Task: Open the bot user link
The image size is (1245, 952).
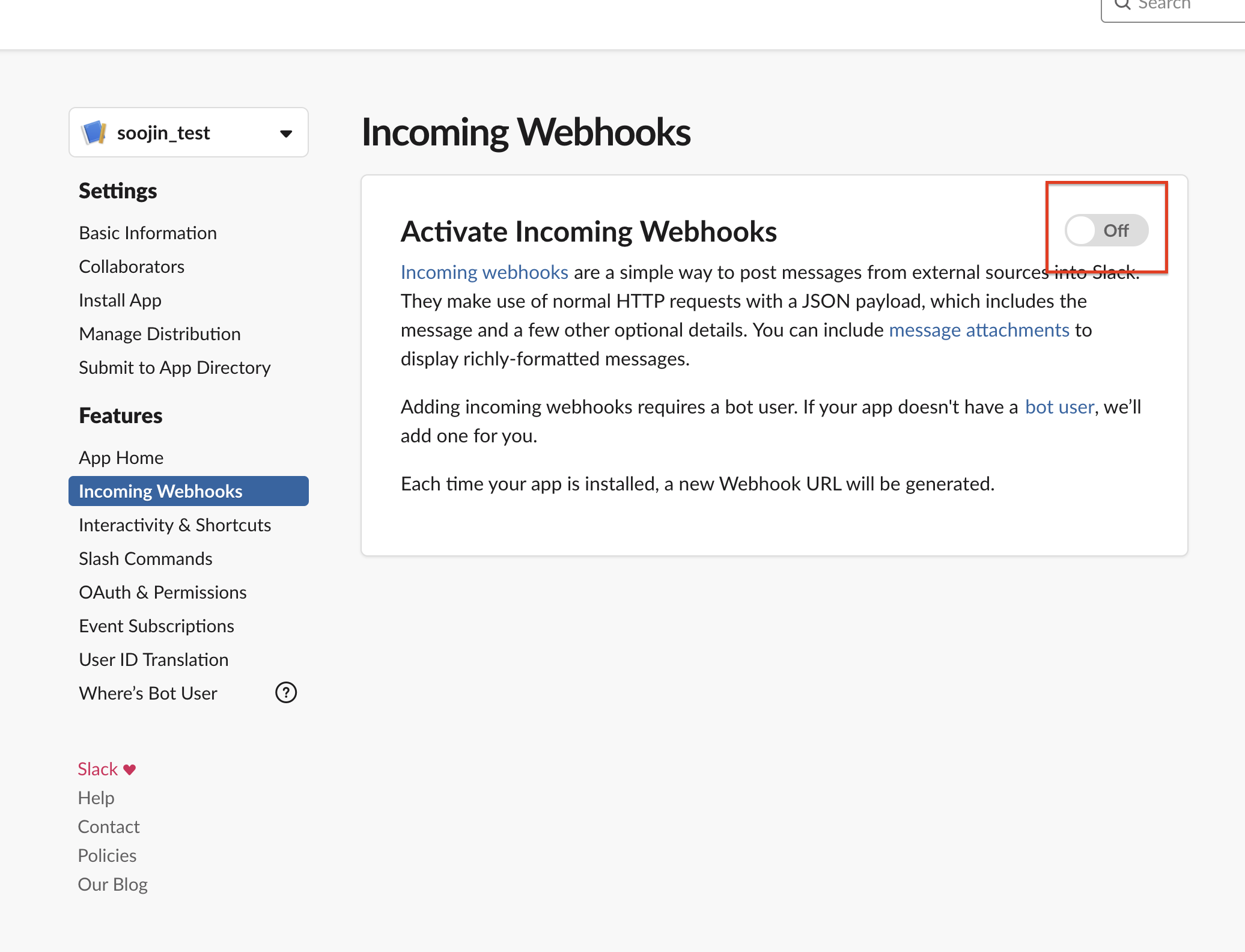Action: (x=1059, y=407)
